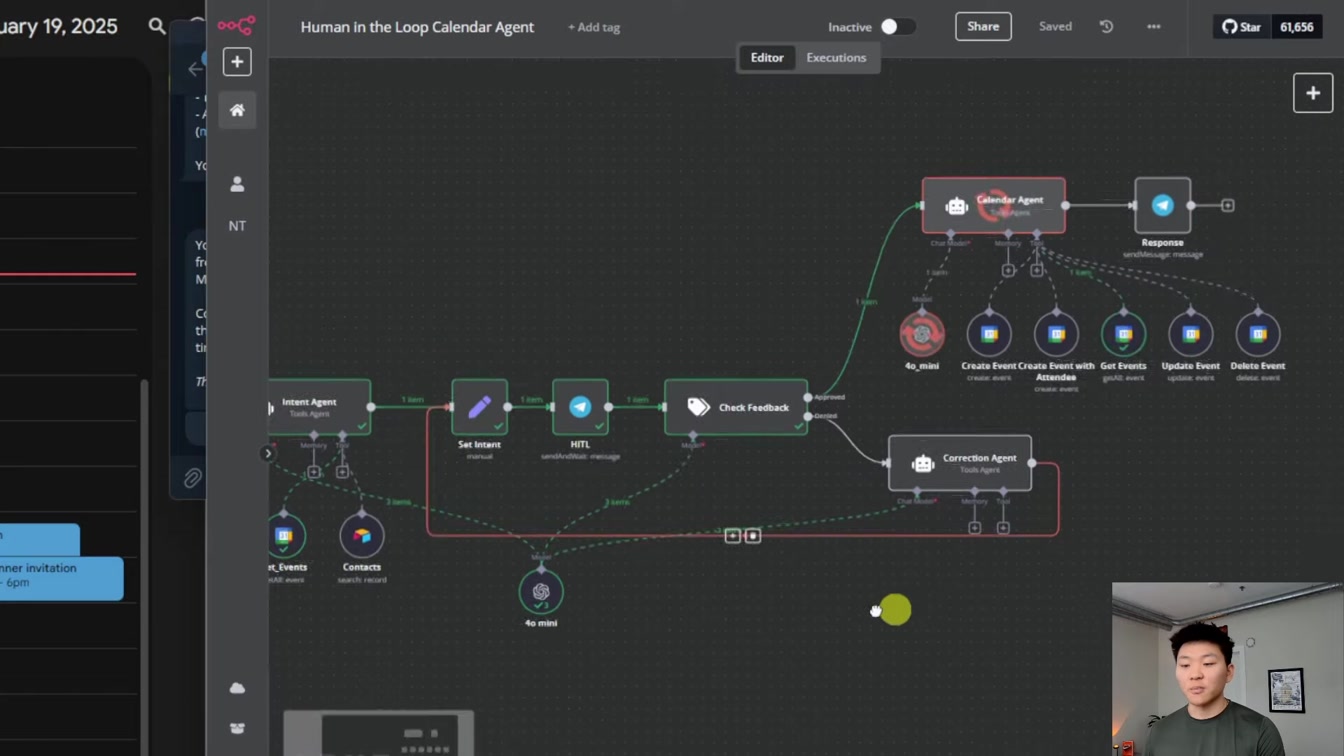1344x756 pixels.
Task: Open the dinner invitation 6pm calendar event
Action: (x=62, y=579)
